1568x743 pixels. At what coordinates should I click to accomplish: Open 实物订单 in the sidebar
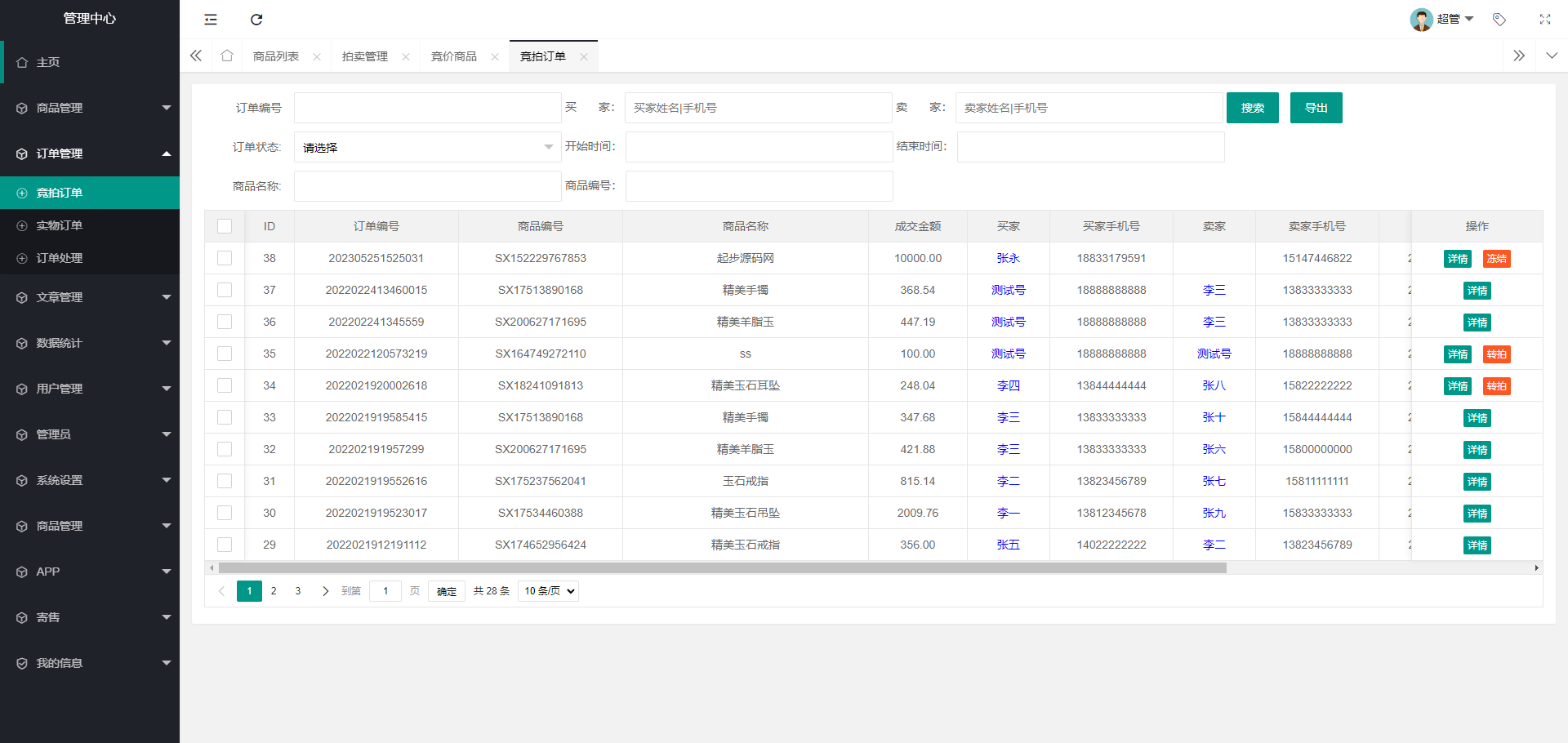tap(60, 225)
